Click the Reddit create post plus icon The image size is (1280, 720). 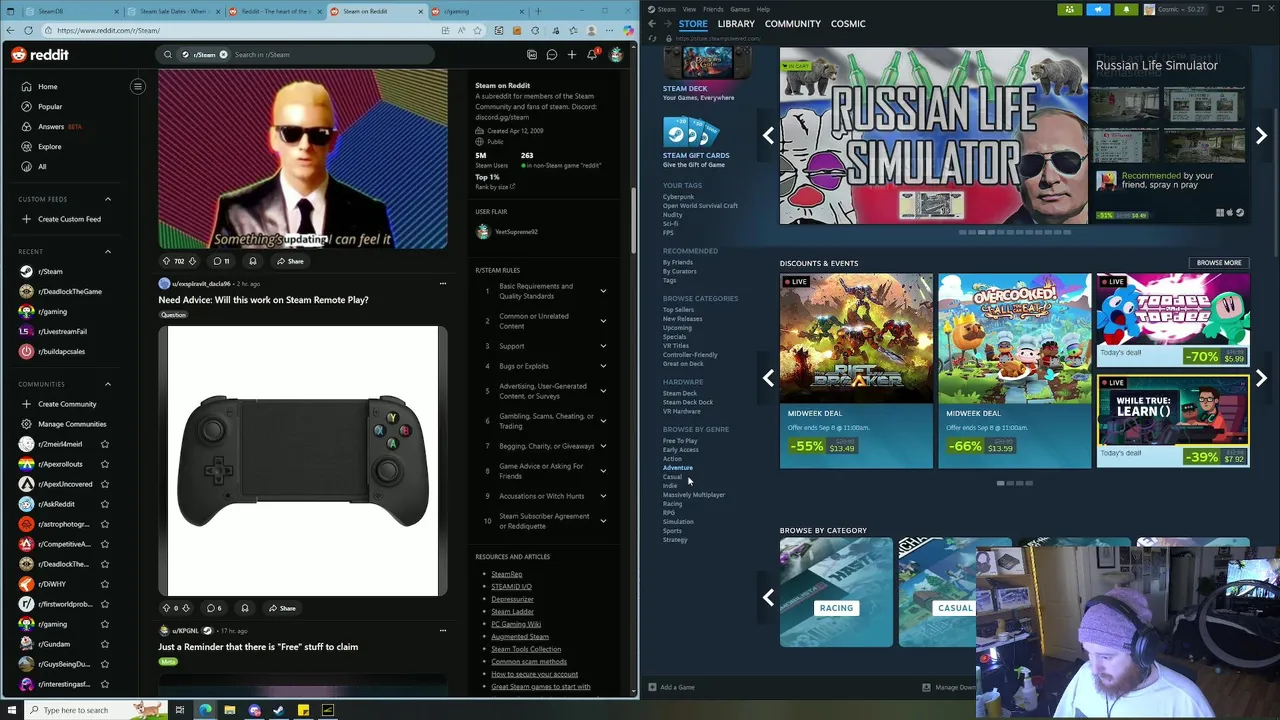click(572, 55)
